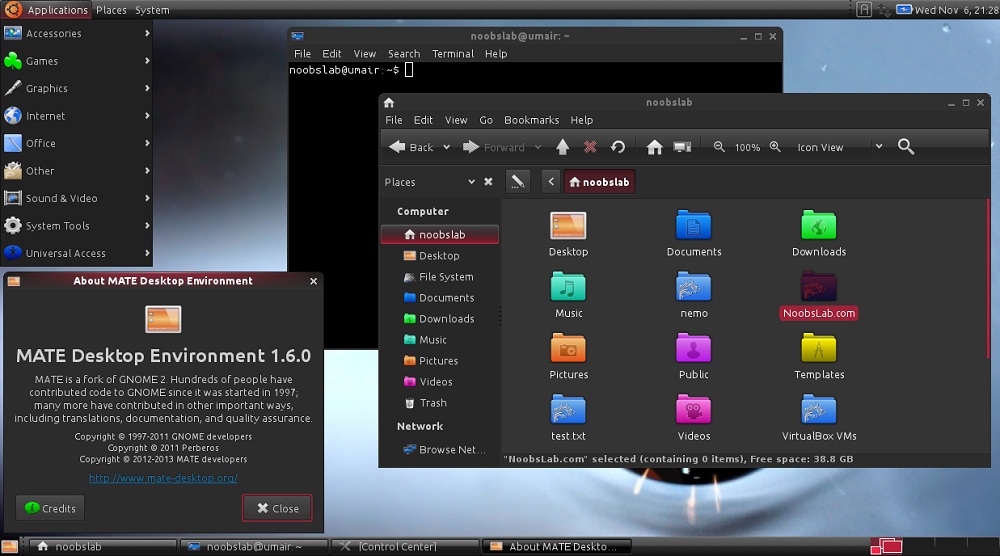The width and height of the screenshot is (1000, 556).
Task: Stop loading with the red X icon
Action: 590,147
